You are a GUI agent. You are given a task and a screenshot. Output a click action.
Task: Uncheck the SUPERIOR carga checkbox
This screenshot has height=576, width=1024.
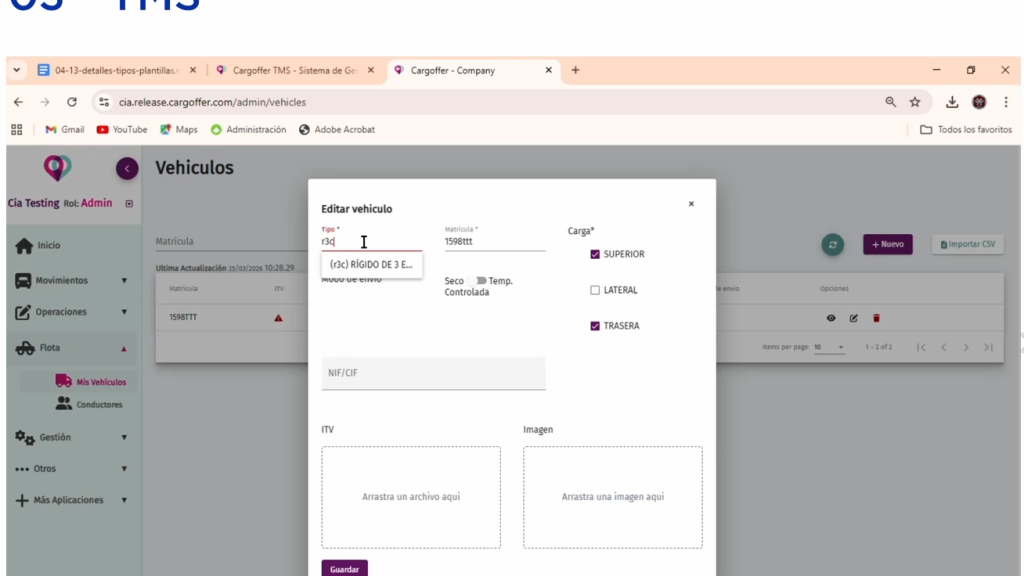pyautogui.click(x=595, y=254)
